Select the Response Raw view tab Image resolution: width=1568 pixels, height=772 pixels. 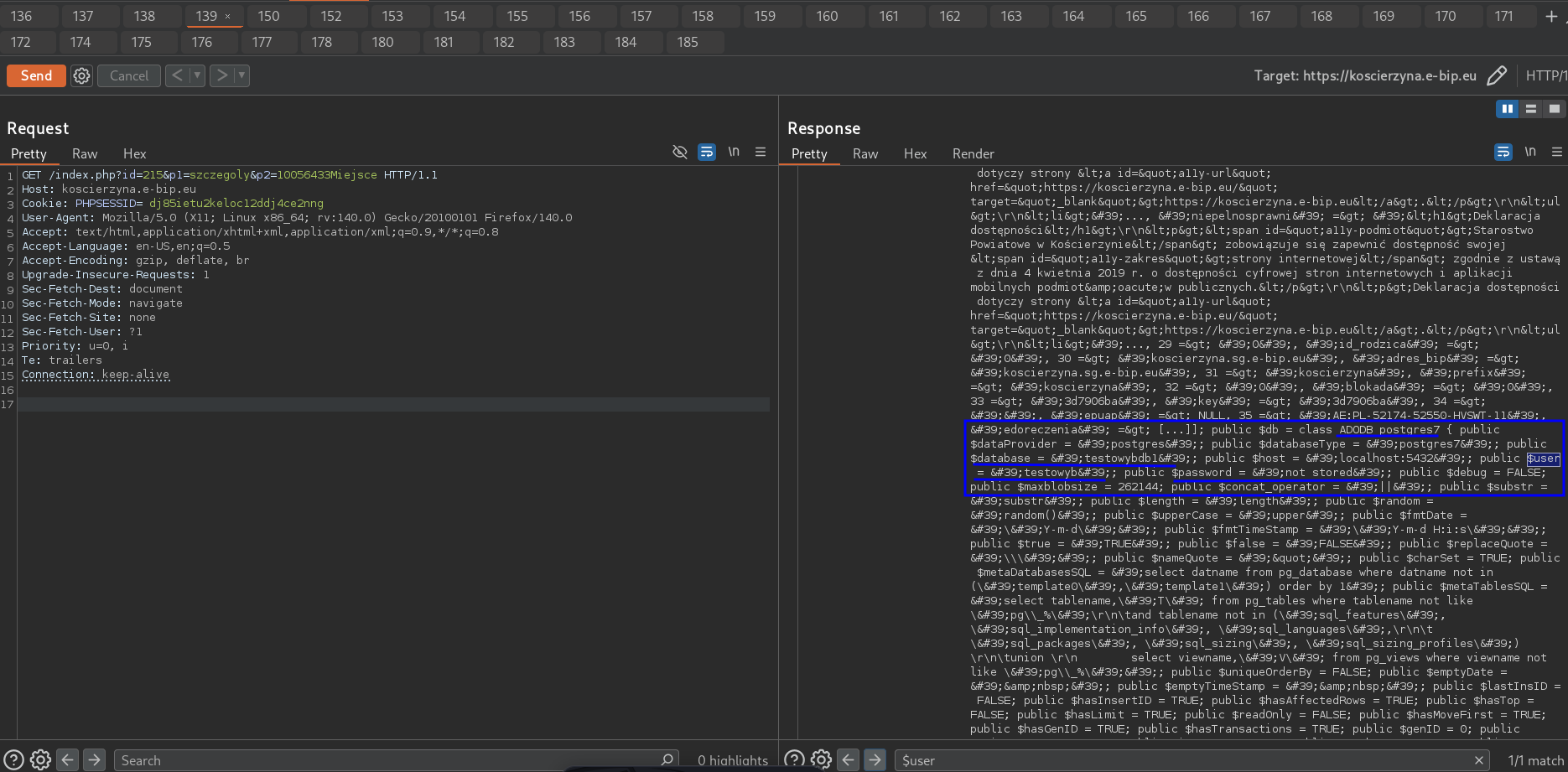click(x=865, y=153)
